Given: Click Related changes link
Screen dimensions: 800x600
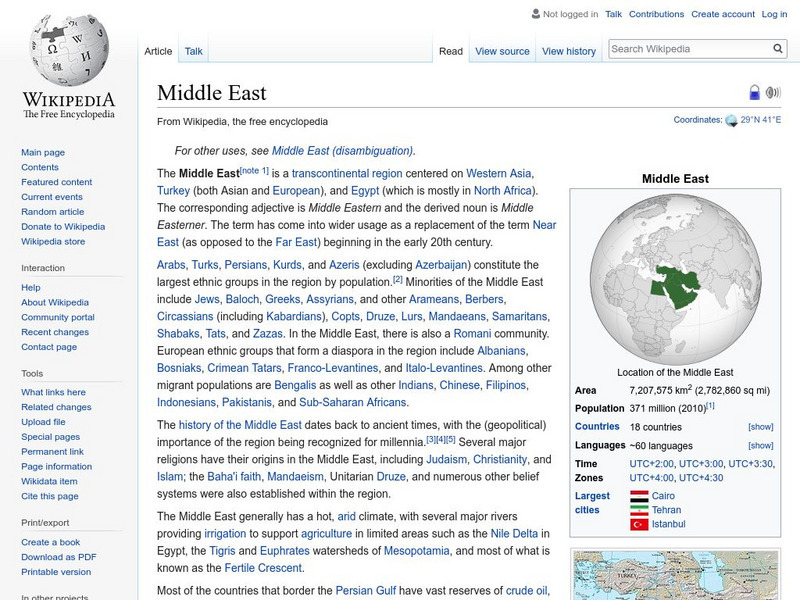Looking at the screenshot, I should pos(56,407).
